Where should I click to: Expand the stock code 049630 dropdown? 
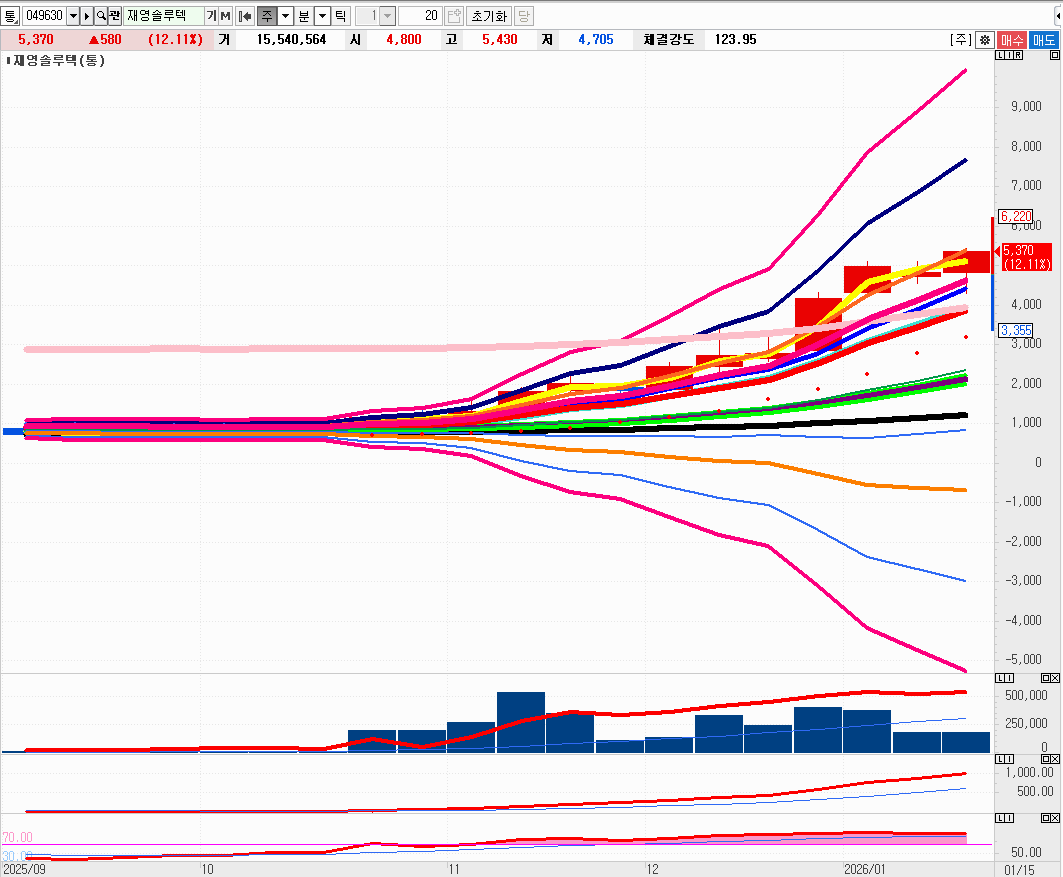[x=73, y=16]
